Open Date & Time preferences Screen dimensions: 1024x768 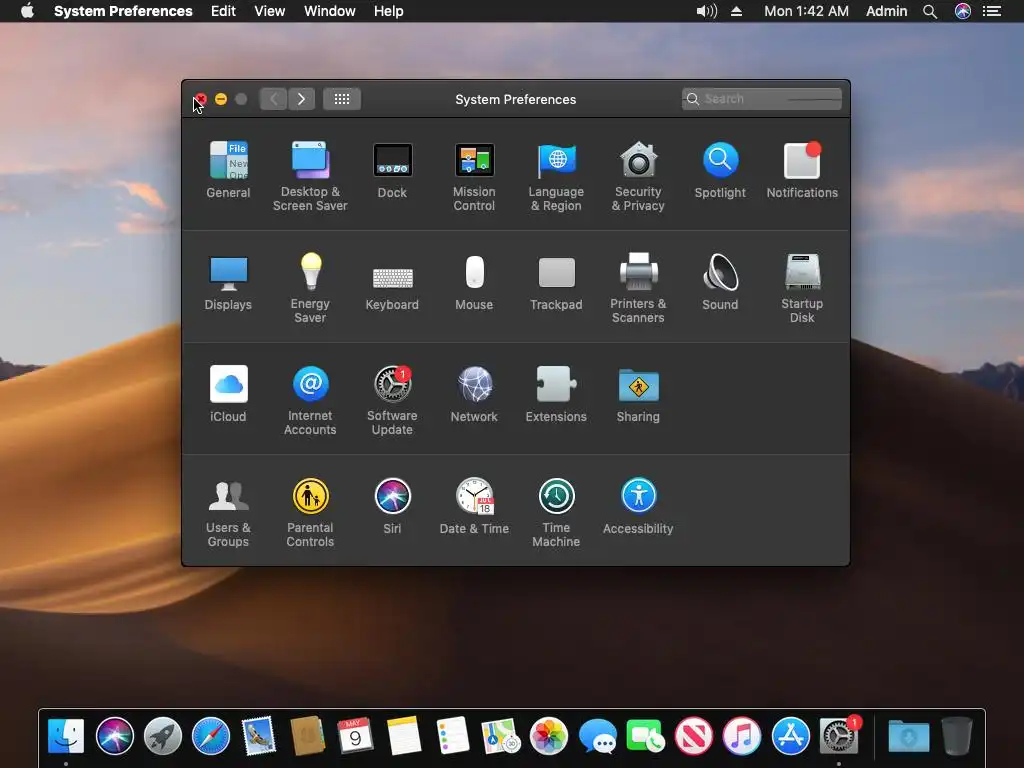pos(474,506)
